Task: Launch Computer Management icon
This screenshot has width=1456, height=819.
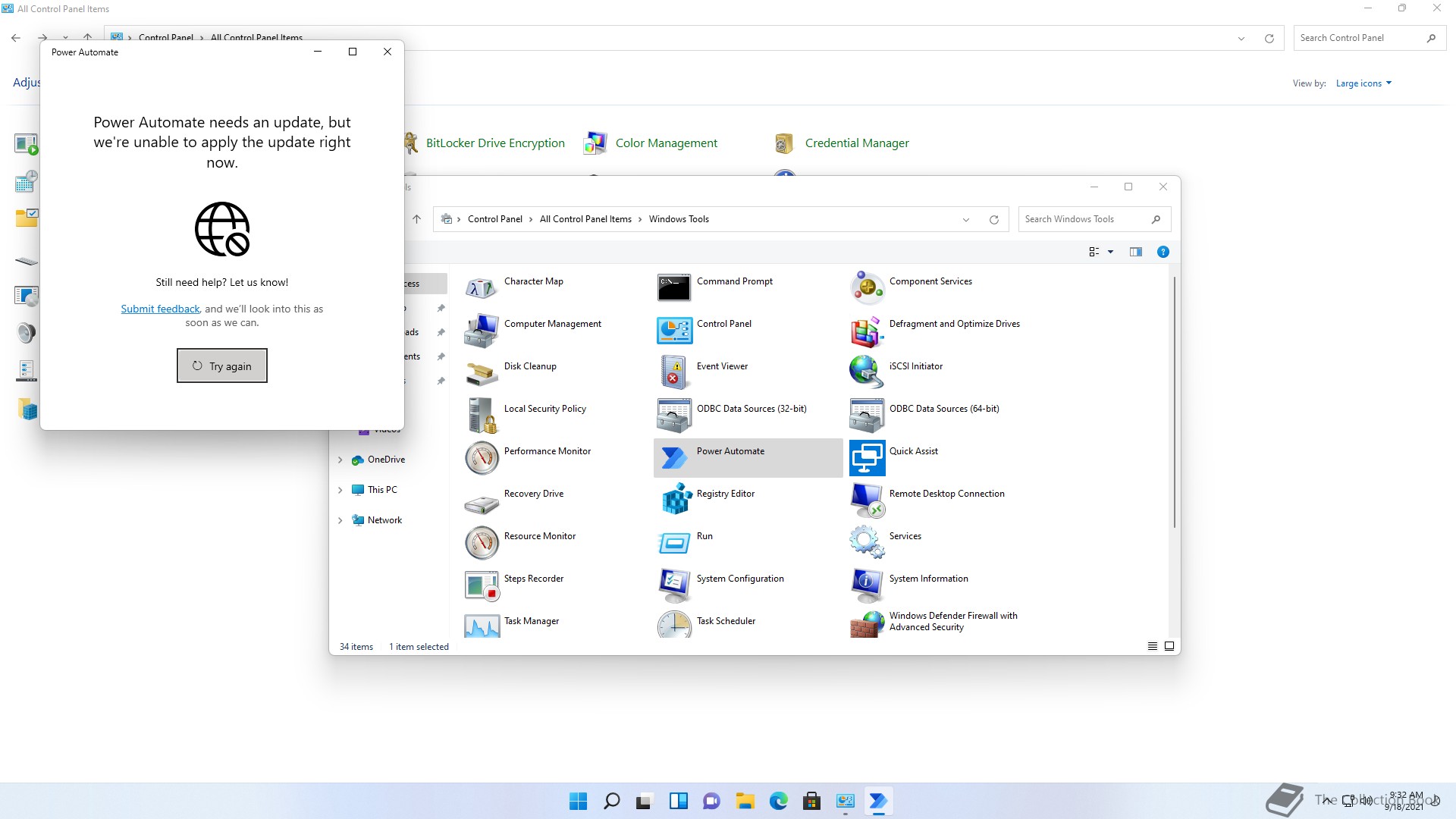Action: pos(482,331)
